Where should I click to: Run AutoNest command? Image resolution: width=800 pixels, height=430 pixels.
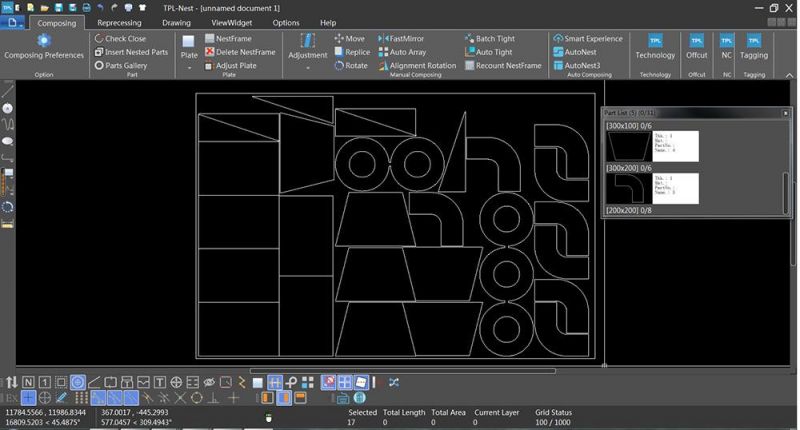575,52
